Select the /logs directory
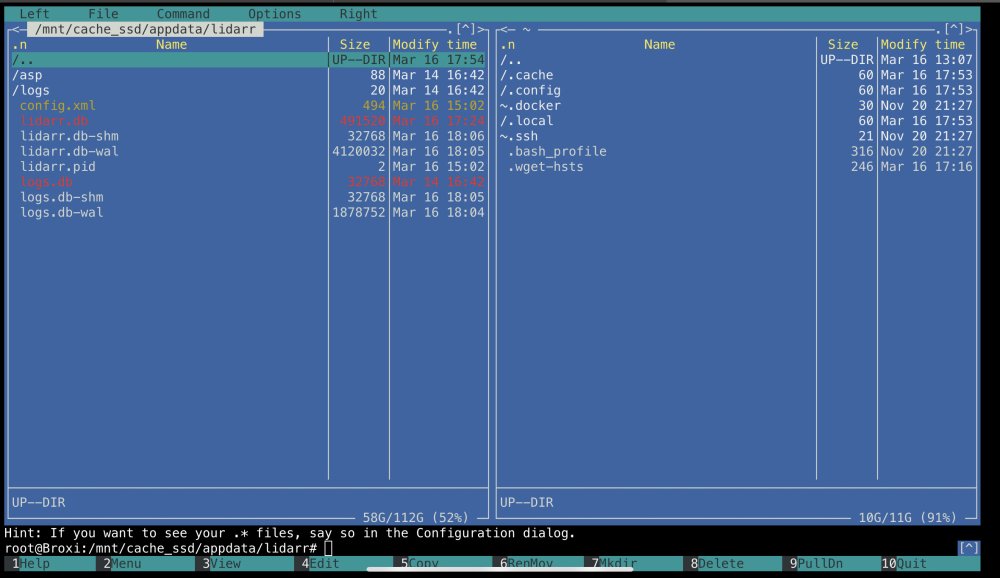Viewport: 1000px width, 578px height. coord(248,91)
